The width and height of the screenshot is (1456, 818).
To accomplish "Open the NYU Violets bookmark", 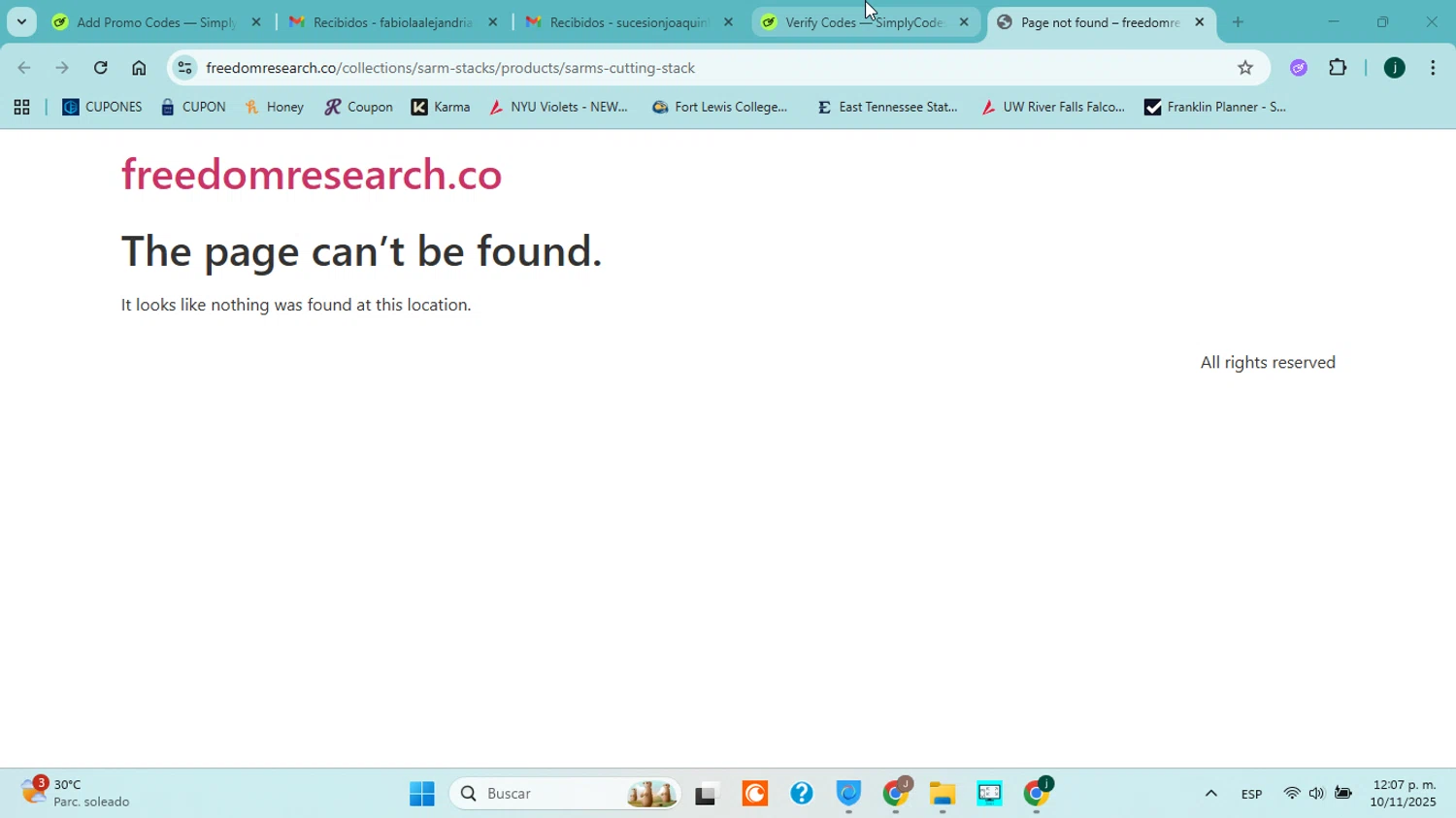I will pyautogui.click(x=559, y=108).
